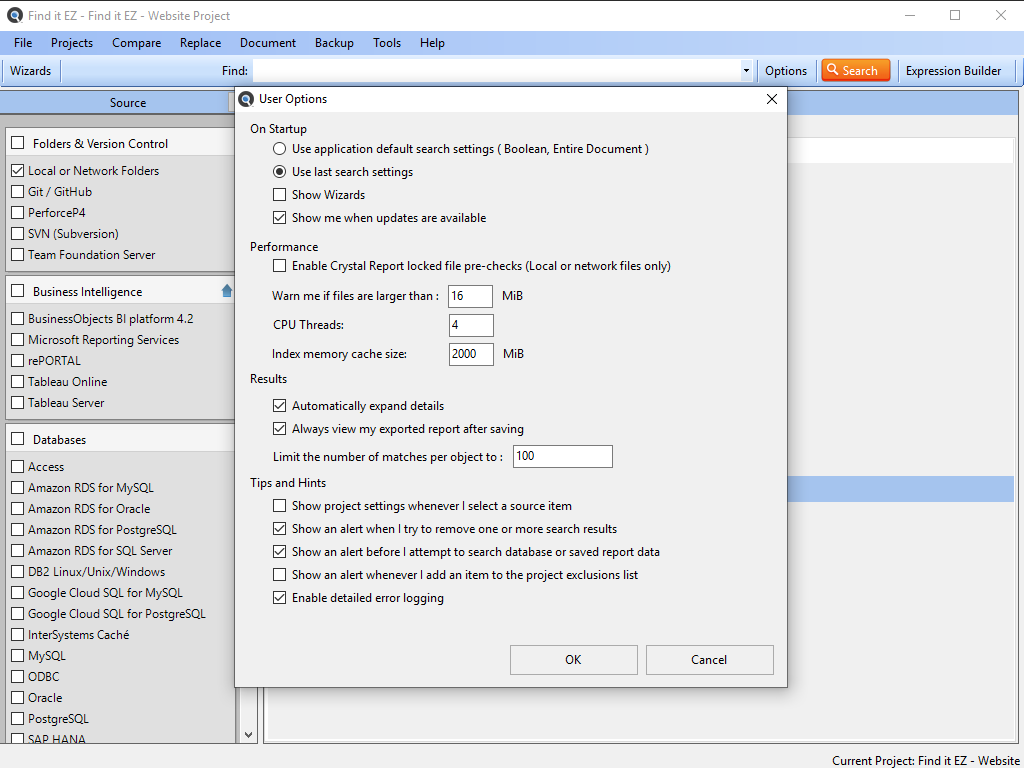Click the blue home icon beside Business Intelligence
Viewport: 1024px width, 768px height.
coord(227,291)
